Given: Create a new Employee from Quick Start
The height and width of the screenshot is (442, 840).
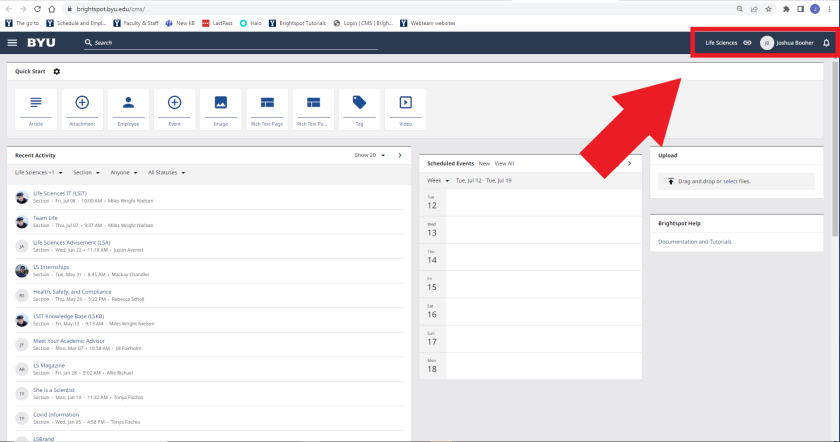Looking at the screenshot, I should pyautogui.click(x=128, y=108).
